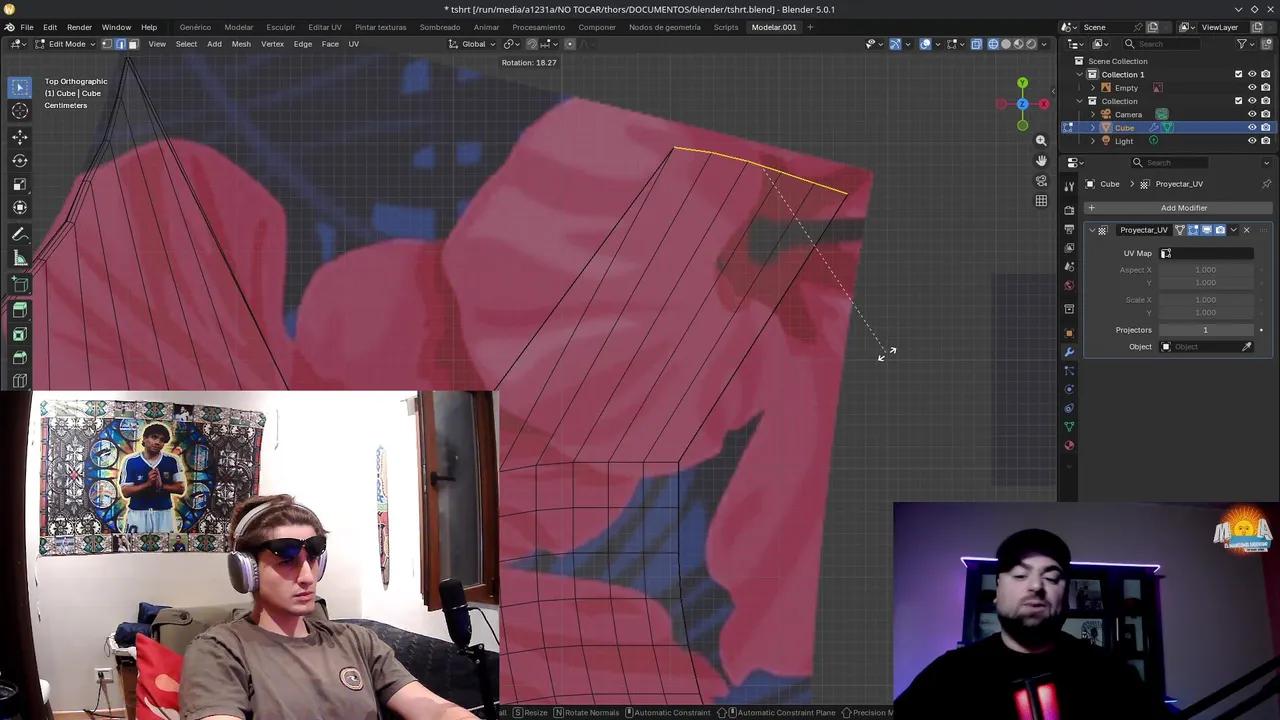Expand the Cube object in outliner
1280x720 pixels.
pyautogui.click(x=1093, y=128)
